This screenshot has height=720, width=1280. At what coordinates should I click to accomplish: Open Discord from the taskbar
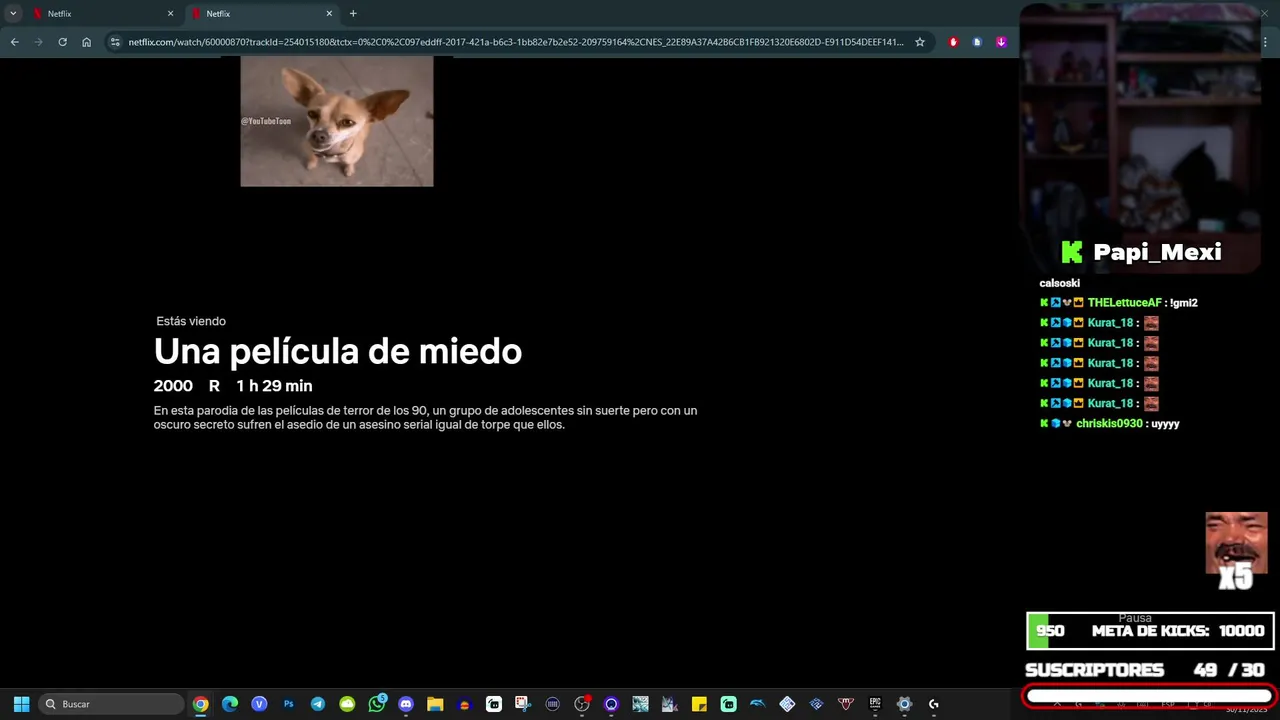(406, 704)
